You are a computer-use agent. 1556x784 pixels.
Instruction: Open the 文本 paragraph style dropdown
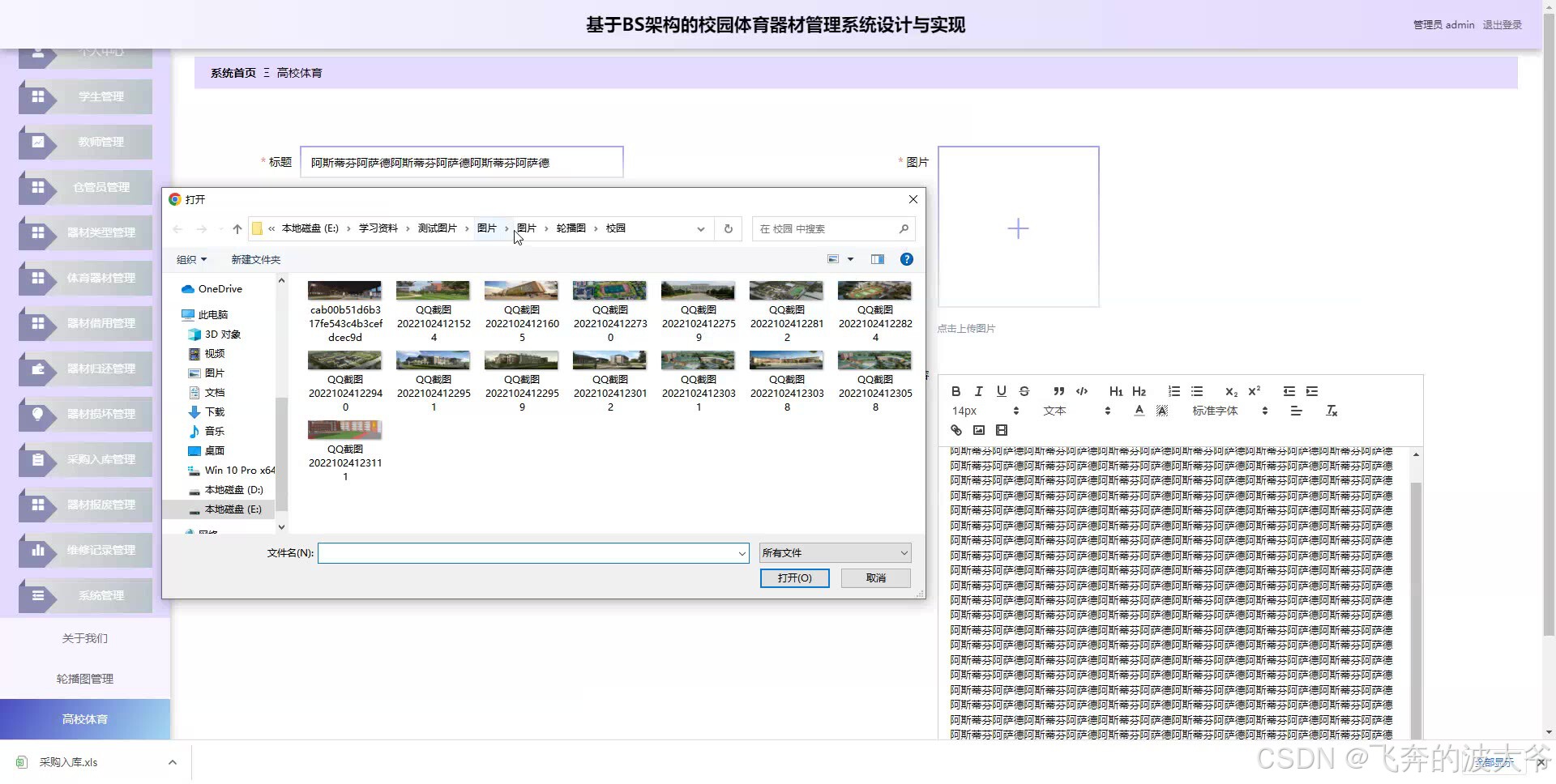coord(1075,411)
